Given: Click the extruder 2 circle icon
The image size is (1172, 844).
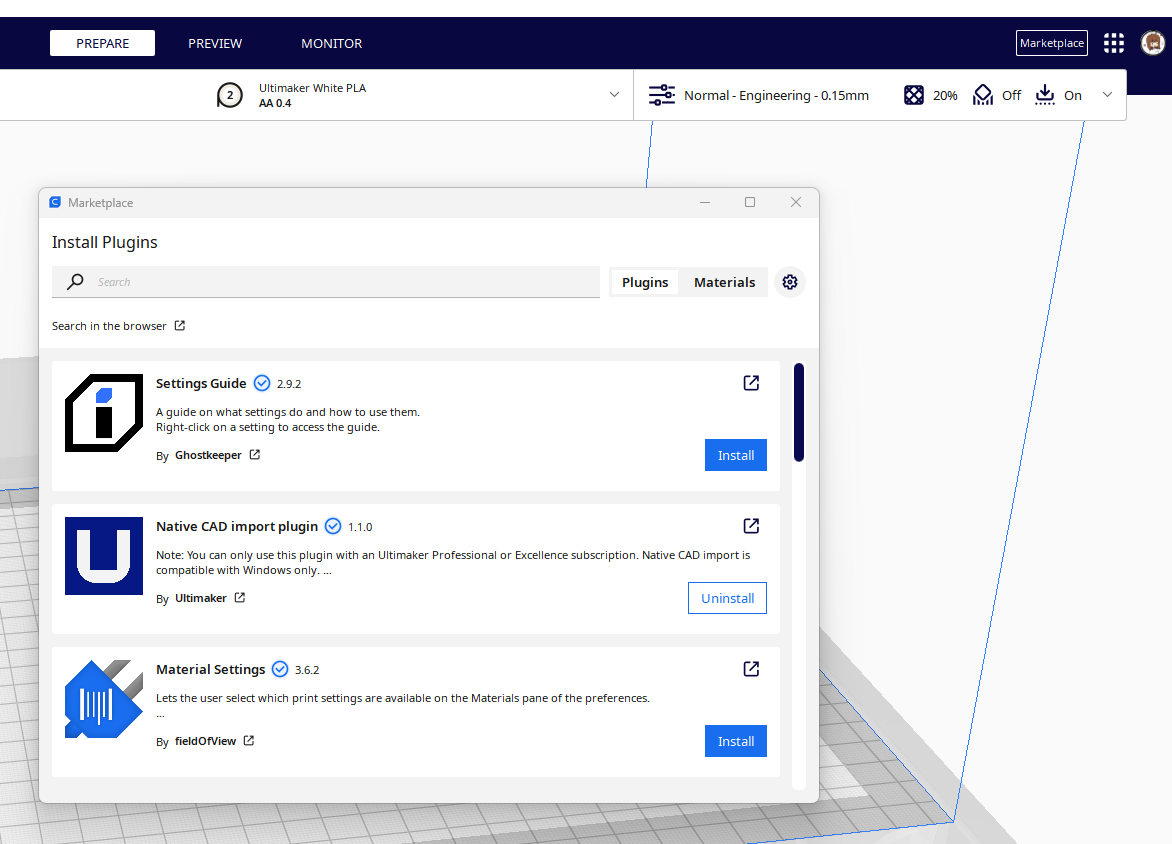Looking at the screenshot, I should coord(229,96).
